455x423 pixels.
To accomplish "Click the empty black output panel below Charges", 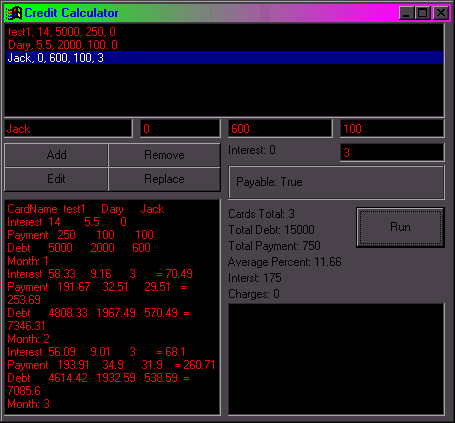I will [336, 359].
